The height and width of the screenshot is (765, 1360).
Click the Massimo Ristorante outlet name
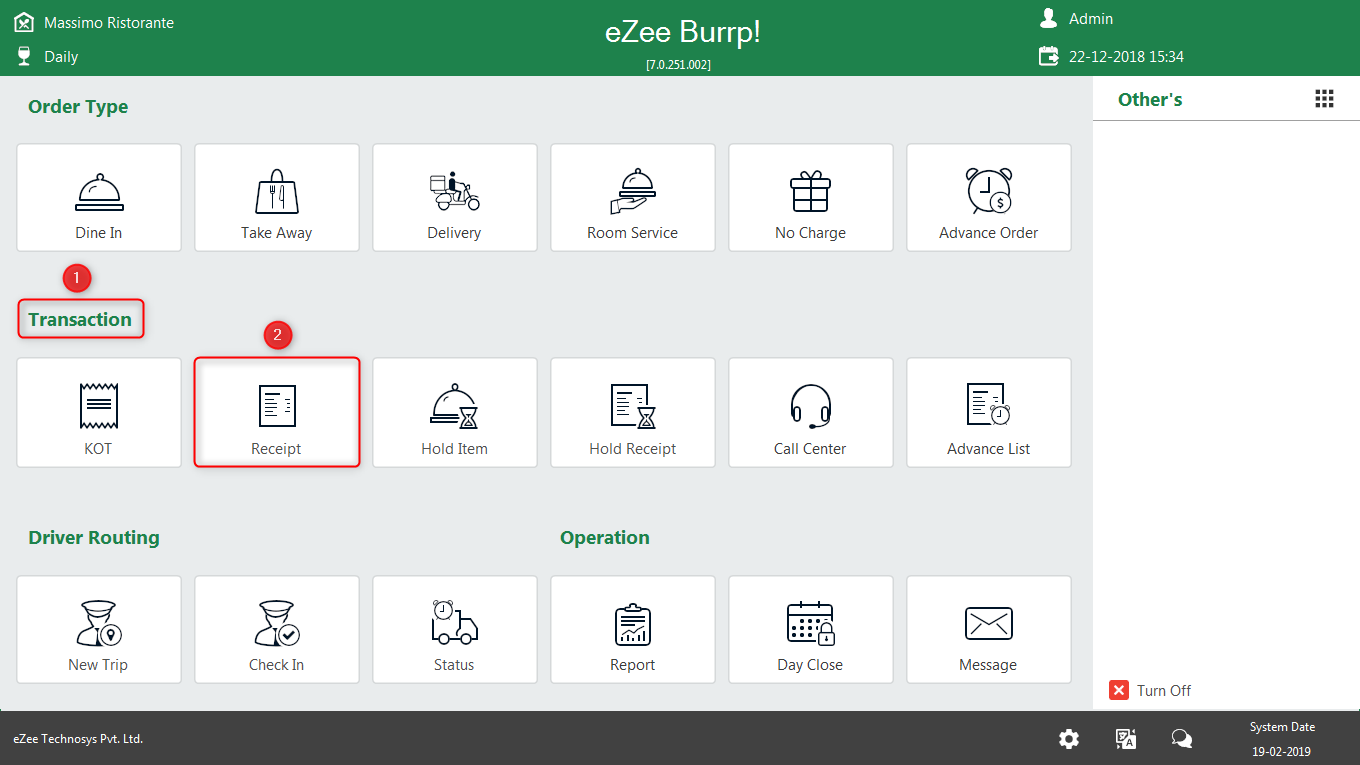[x=109, y=22]
